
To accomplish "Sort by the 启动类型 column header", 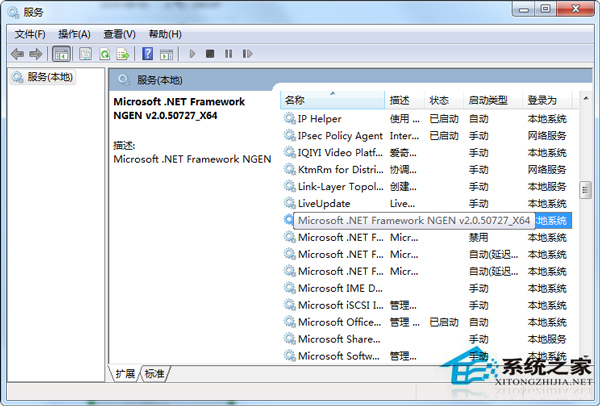I will (x=493, y=101).
